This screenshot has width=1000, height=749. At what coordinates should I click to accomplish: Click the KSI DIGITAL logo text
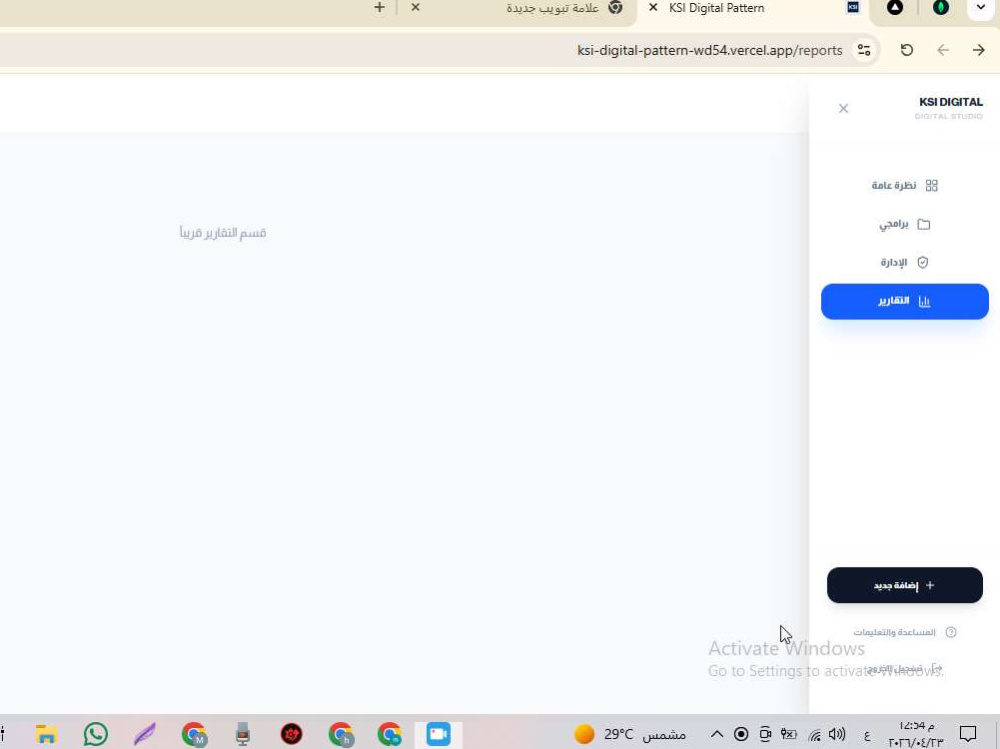pos(950,102)
